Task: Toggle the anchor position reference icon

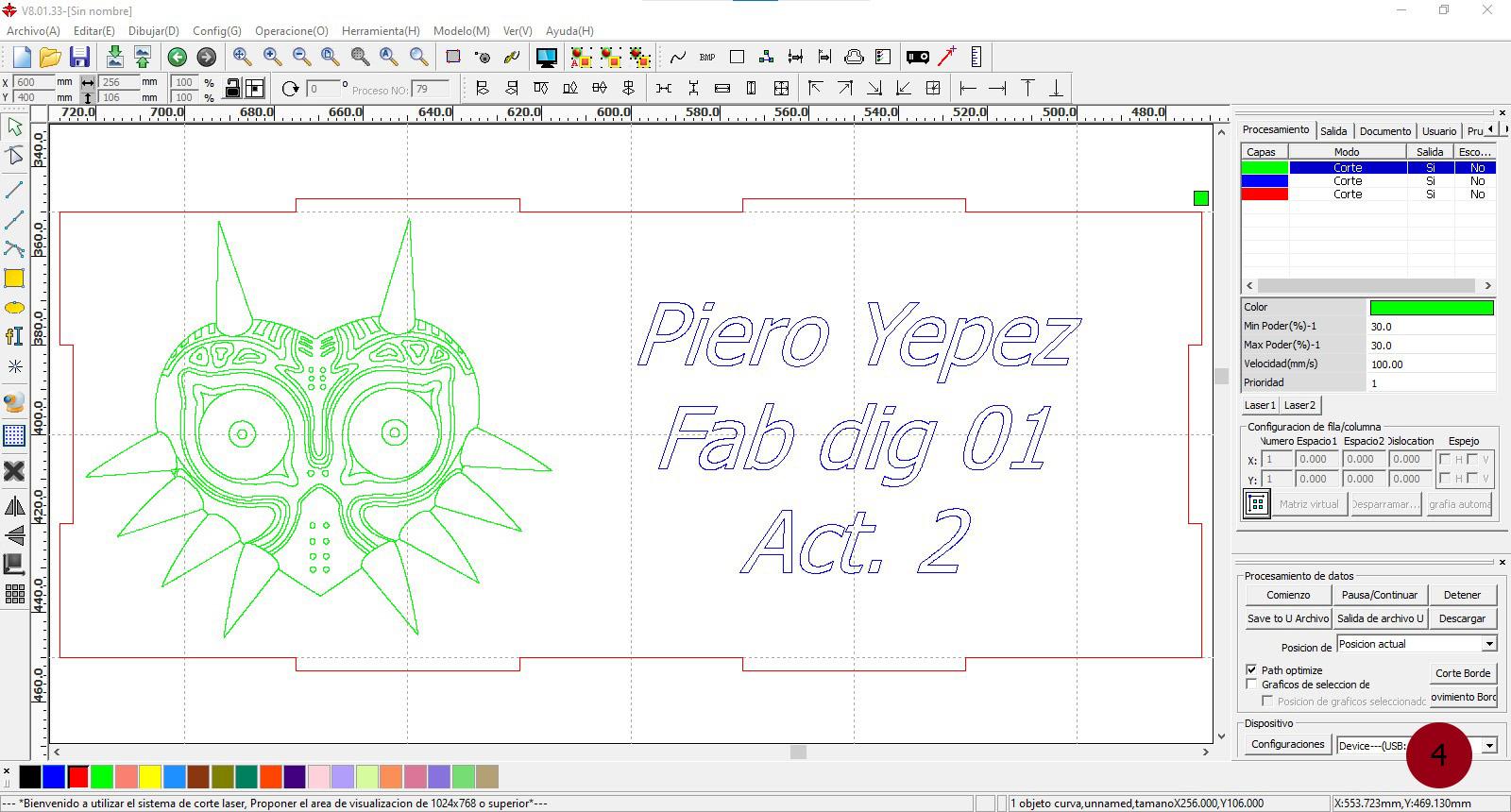Action: [x=255, y=88]
